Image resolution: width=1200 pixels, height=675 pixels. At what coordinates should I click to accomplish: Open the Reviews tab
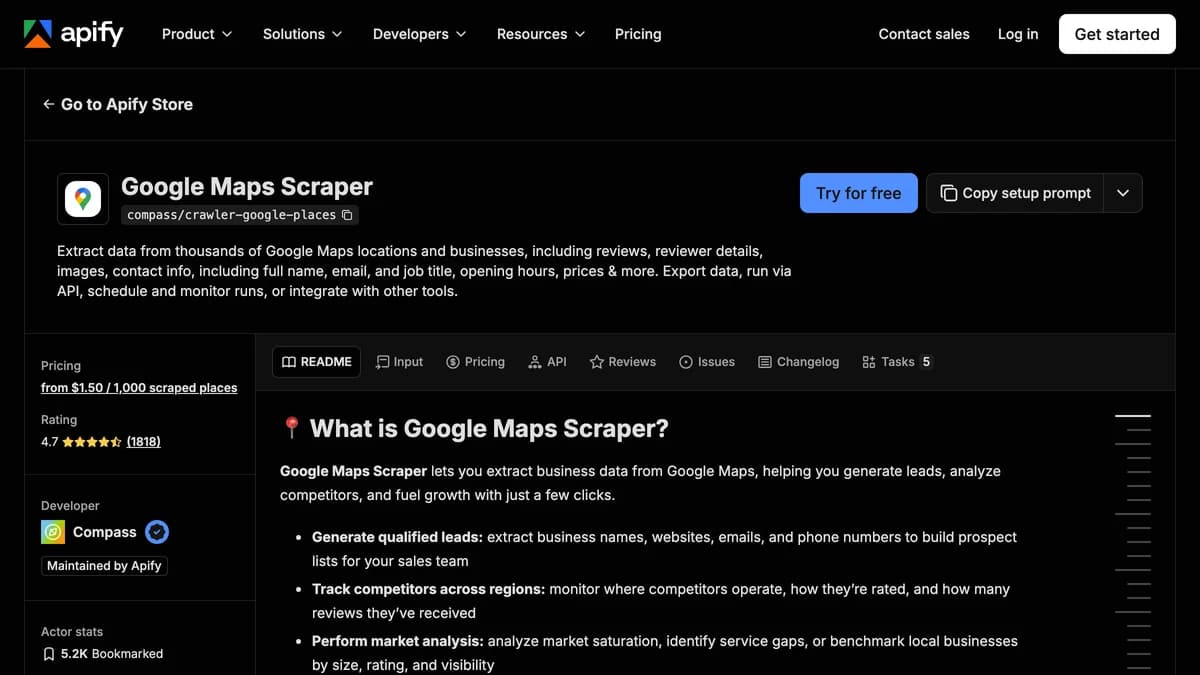click(x=623, y=362)
